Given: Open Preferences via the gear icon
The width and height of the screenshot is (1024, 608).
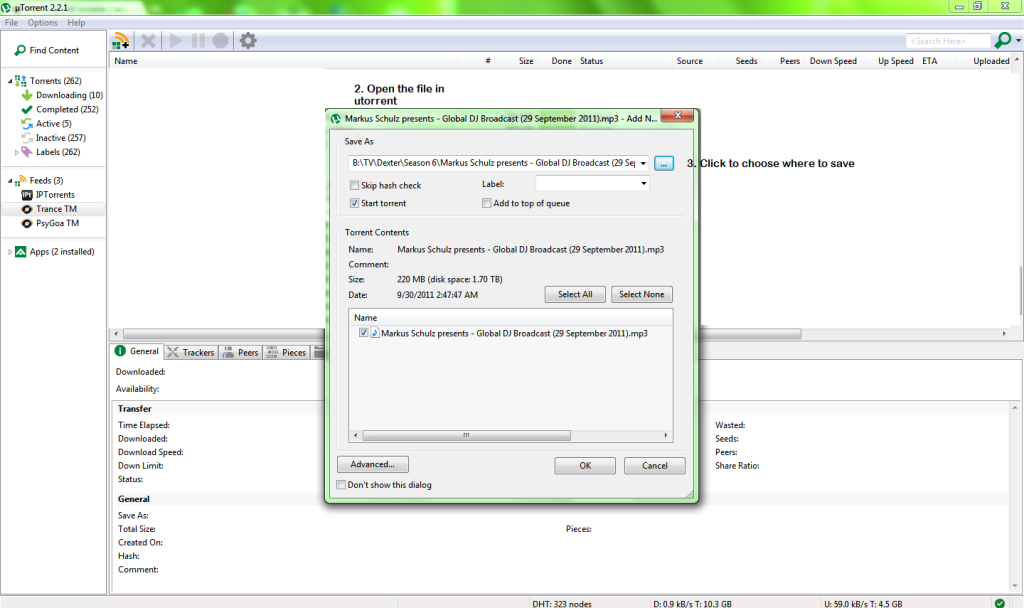Looking at the screenshot, I should coord(248,40).
